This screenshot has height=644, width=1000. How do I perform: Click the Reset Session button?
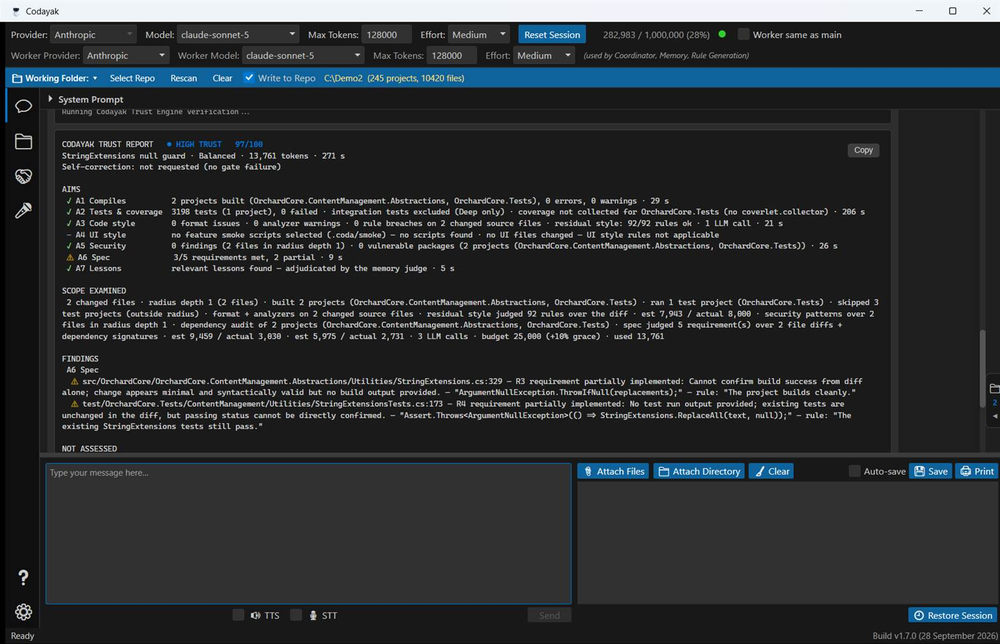[x=552, y=34]
